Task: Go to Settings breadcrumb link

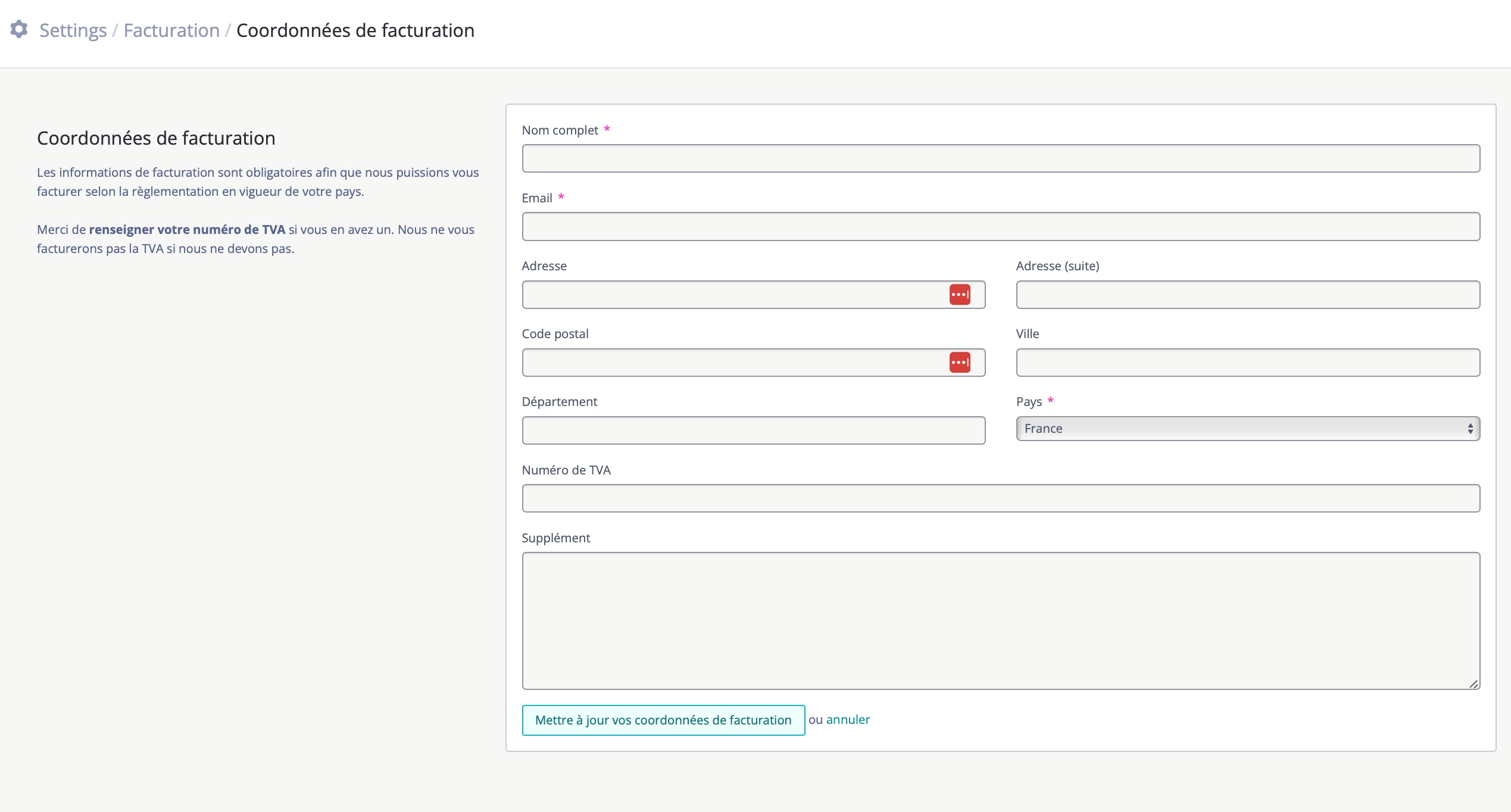Action: click(x=73, y=30)
